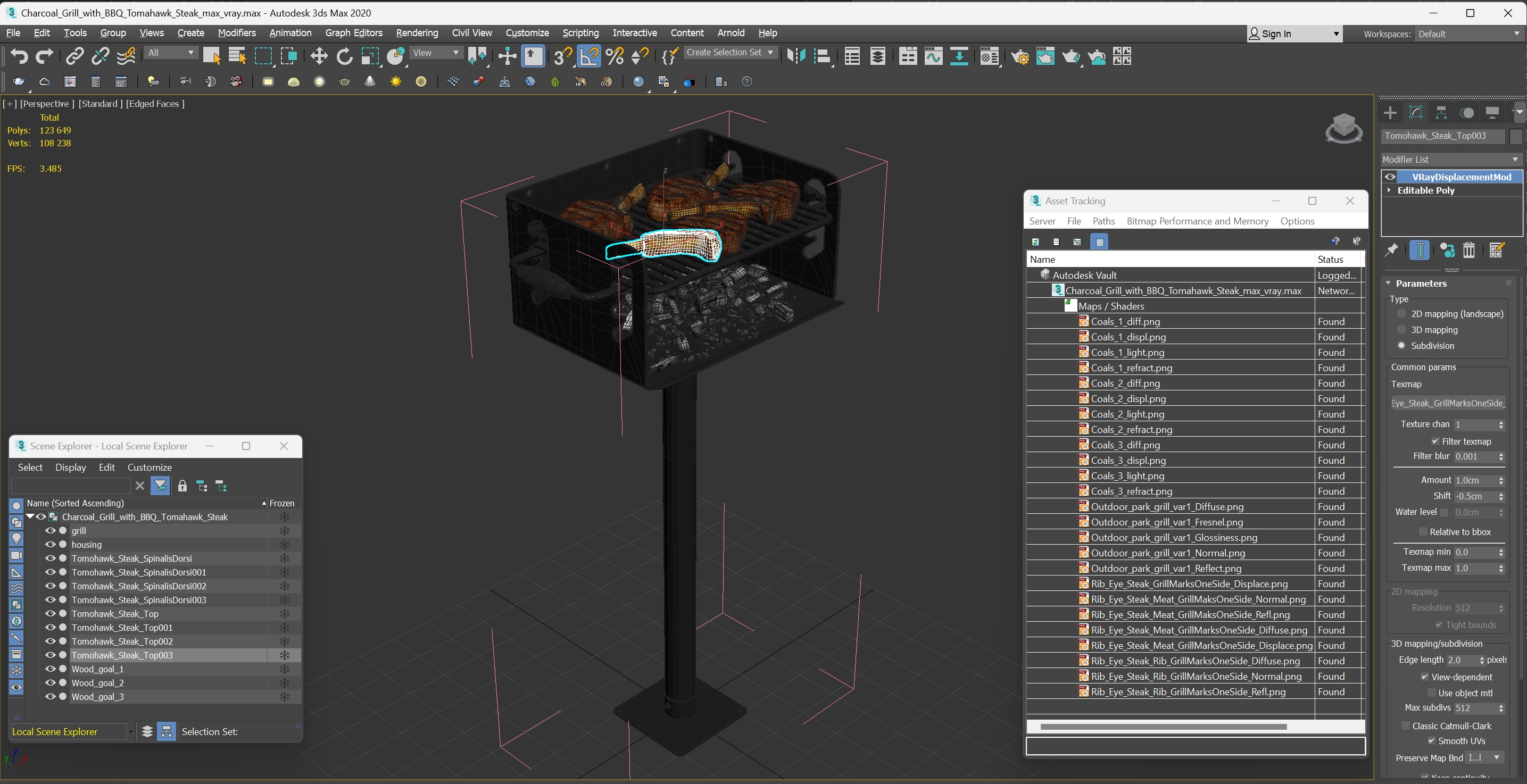Open the Sign In dropdown
The width and height of the screenshot is (1527, 784).
coord(1294,34)
